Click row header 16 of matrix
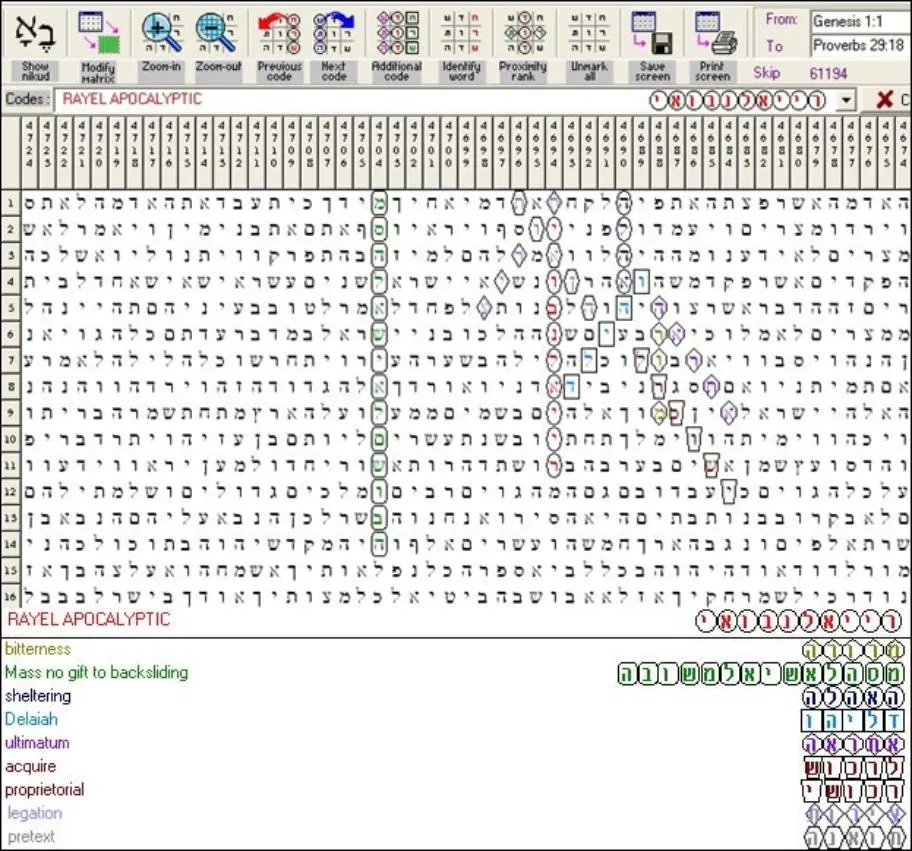912x851 pixels. (10, 596)
